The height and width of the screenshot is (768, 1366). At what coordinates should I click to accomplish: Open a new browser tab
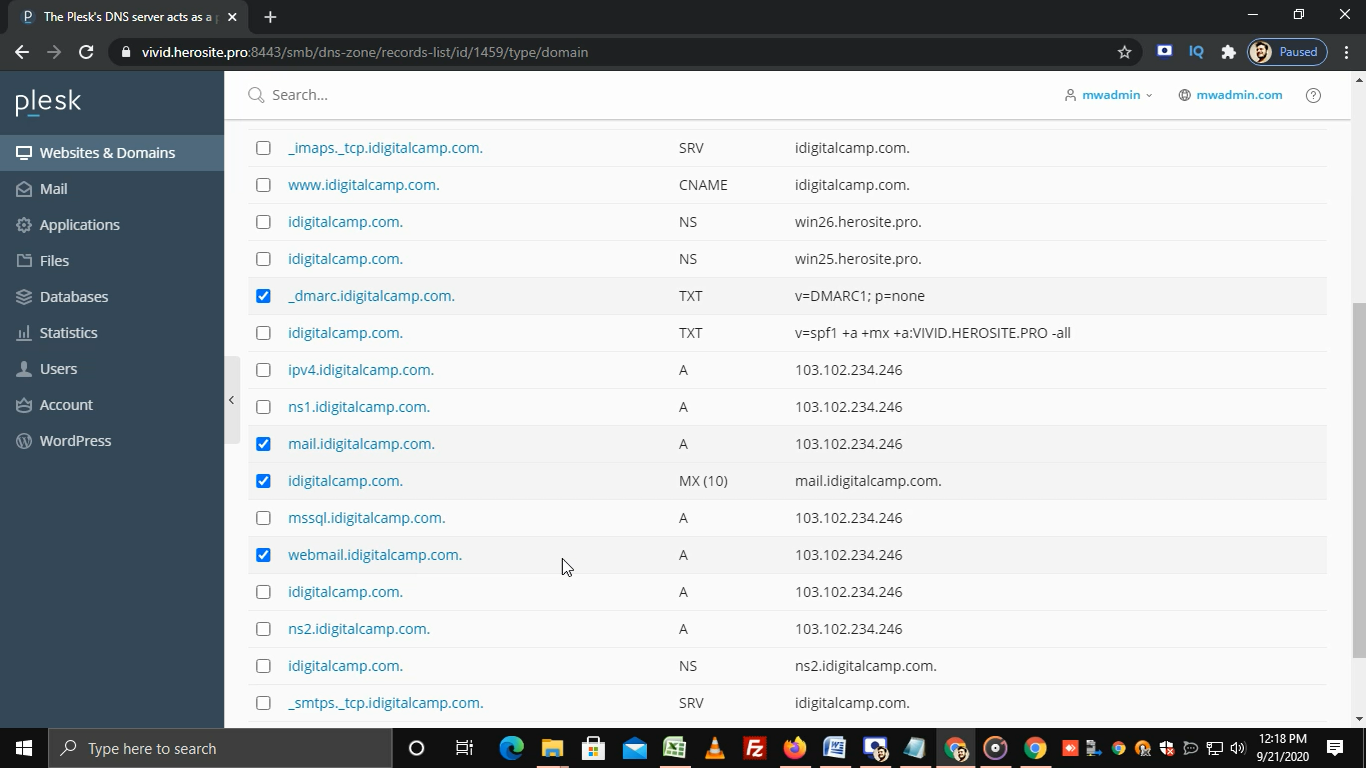[270, 17]
